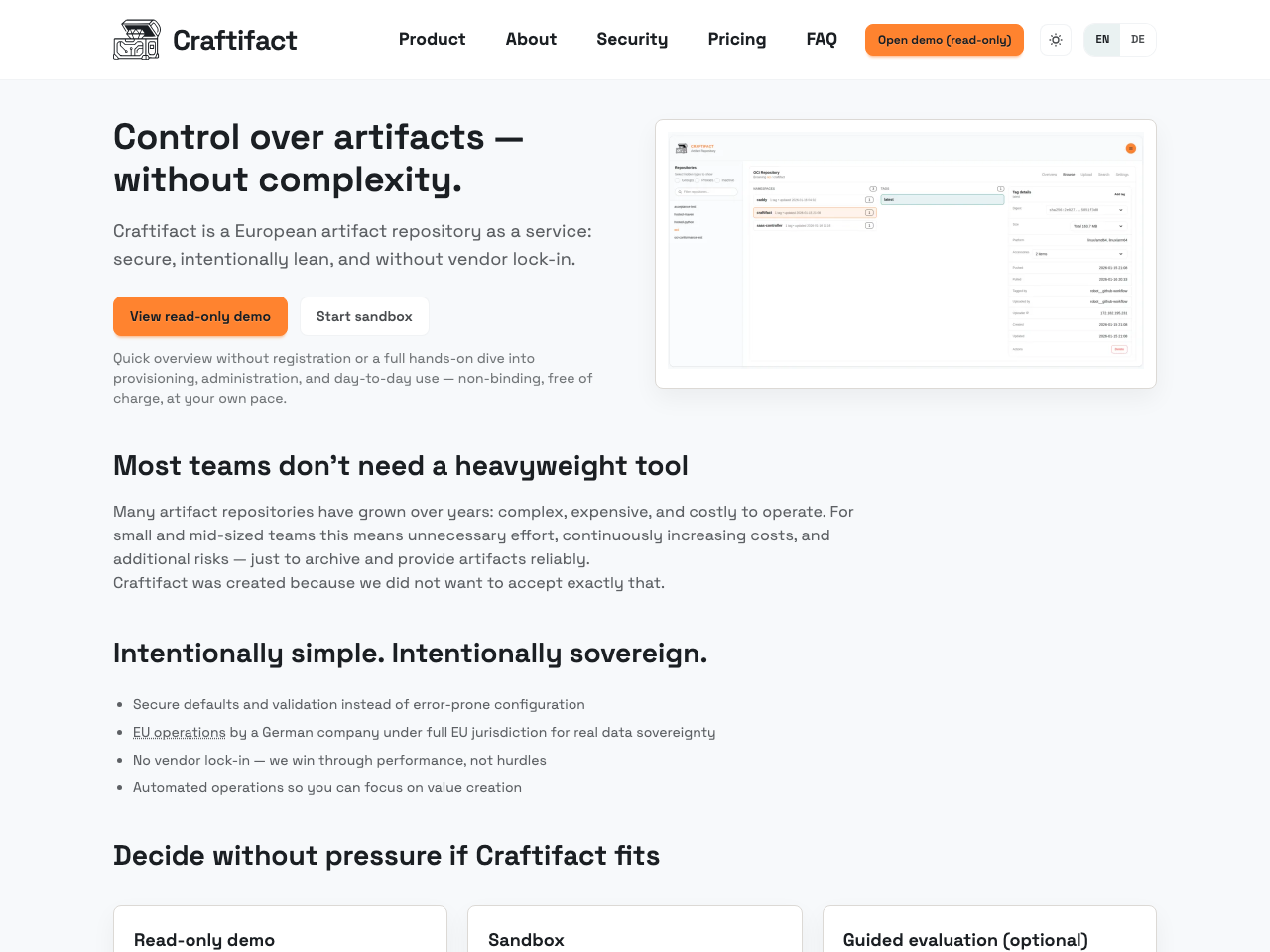The image size is (1270, 952).
Task: Toggle the theme with the sun icon
Action: (1055, 39)
